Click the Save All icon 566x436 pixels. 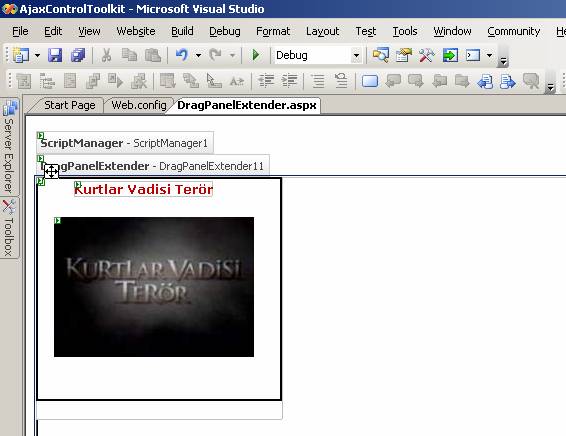tap(78, 55)
